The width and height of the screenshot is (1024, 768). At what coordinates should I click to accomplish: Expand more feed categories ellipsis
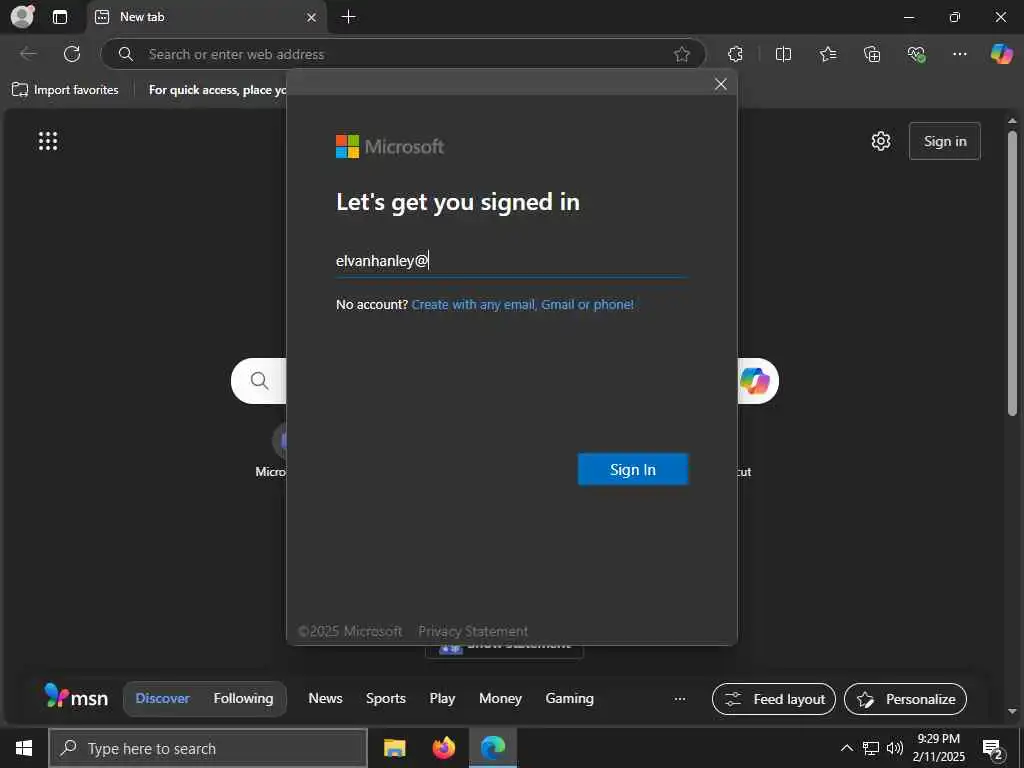click(x=680, y=699)
